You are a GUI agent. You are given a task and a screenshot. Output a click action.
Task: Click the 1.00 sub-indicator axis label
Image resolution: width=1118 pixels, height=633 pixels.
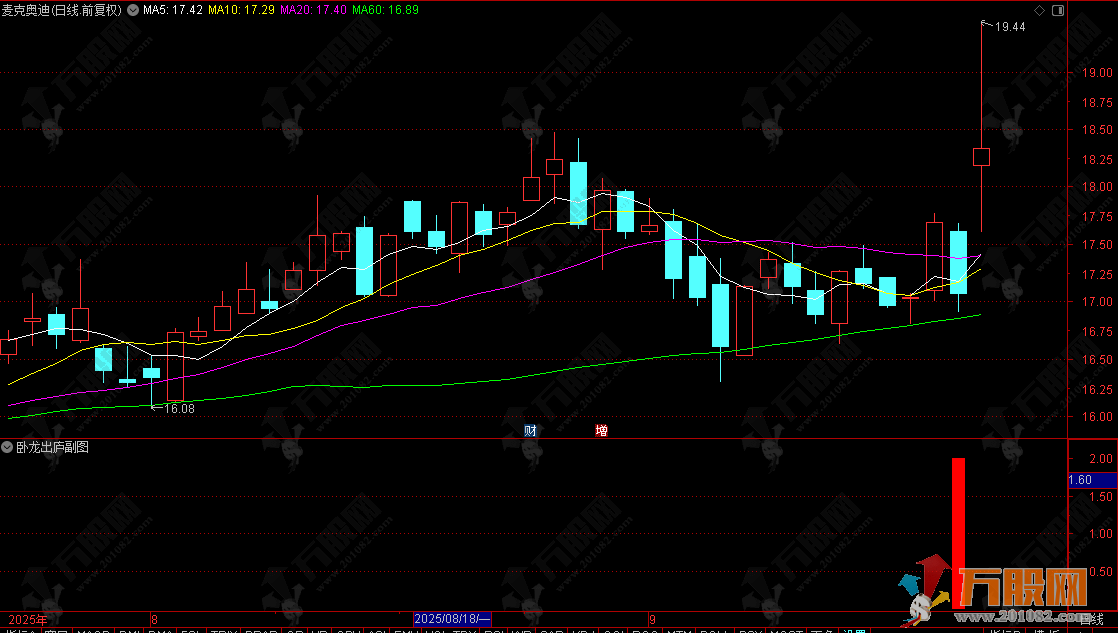pyautogui.click(x=1101, y=533)
